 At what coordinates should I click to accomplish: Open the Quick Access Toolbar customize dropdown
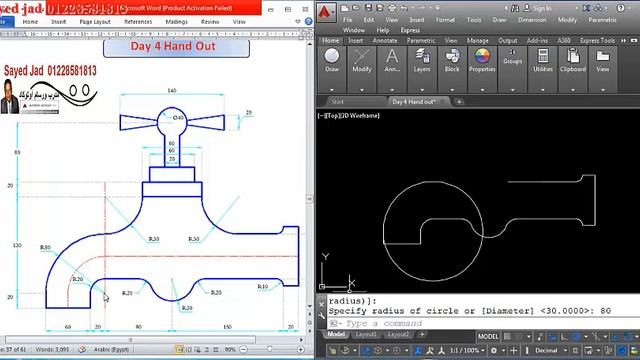[x=437, y=8]
